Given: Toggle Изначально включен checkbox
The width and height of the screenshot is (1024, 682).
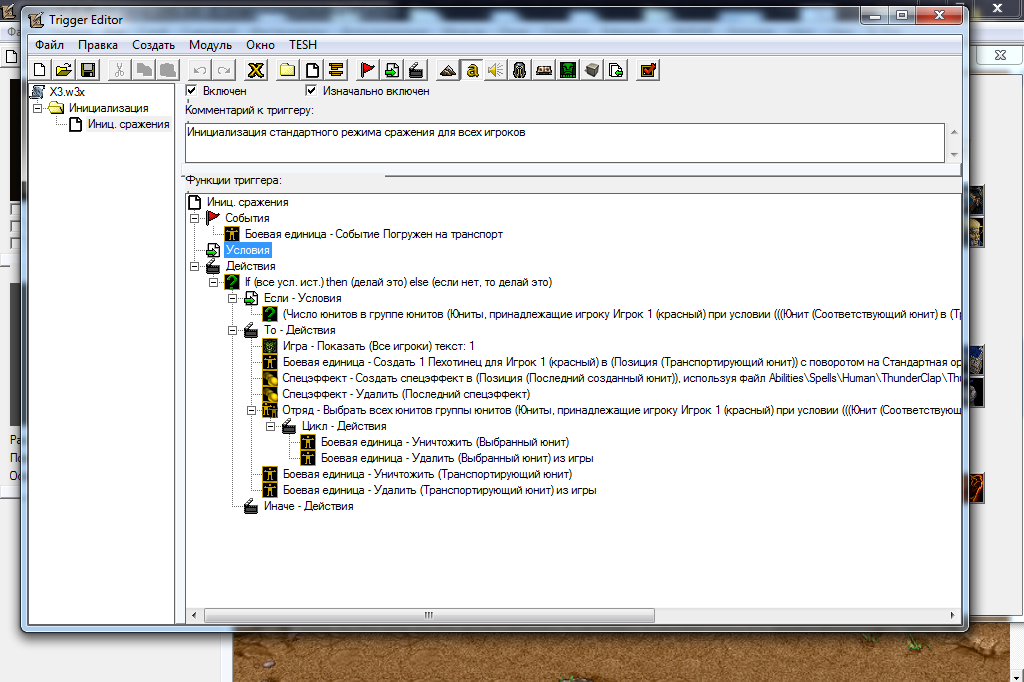Looking at the screenshot, I should pyautogui.click(x=312, y=91).
